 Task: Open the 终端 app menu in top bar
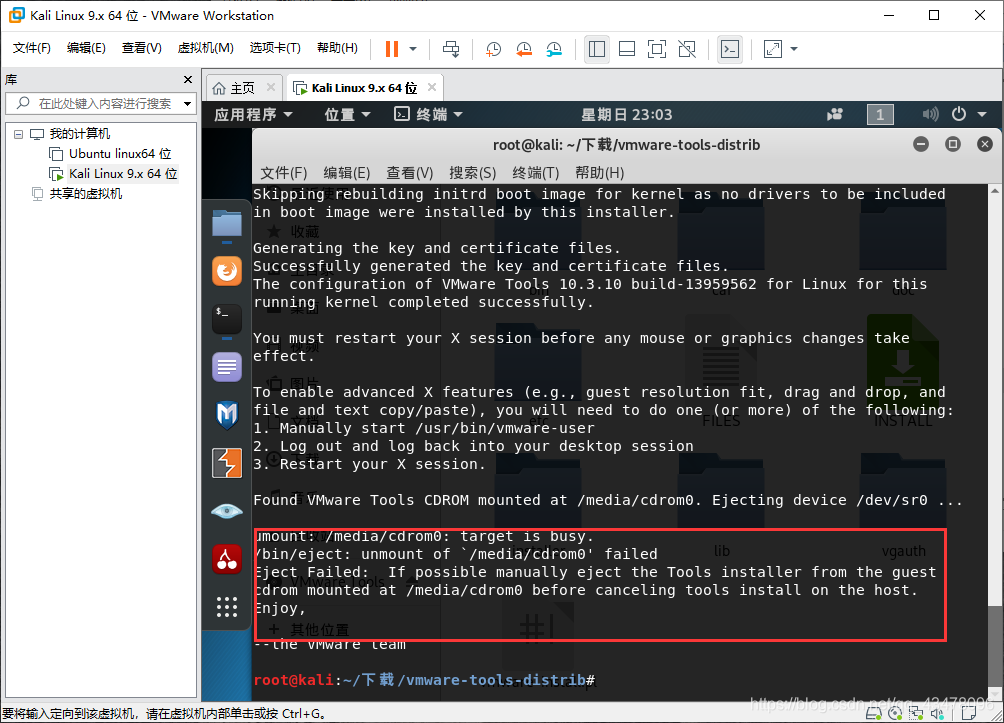point(428,115)
